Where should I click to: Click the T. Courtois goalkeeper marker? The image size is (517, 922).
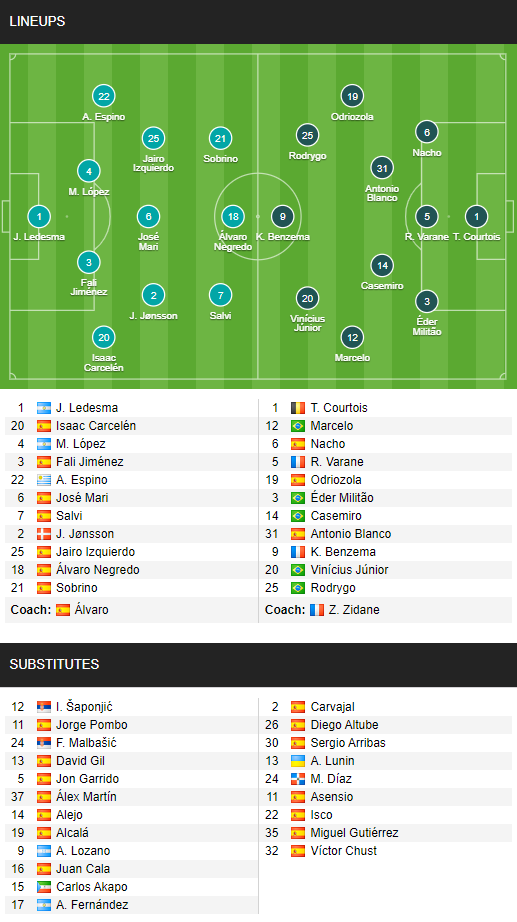(476, 216)
